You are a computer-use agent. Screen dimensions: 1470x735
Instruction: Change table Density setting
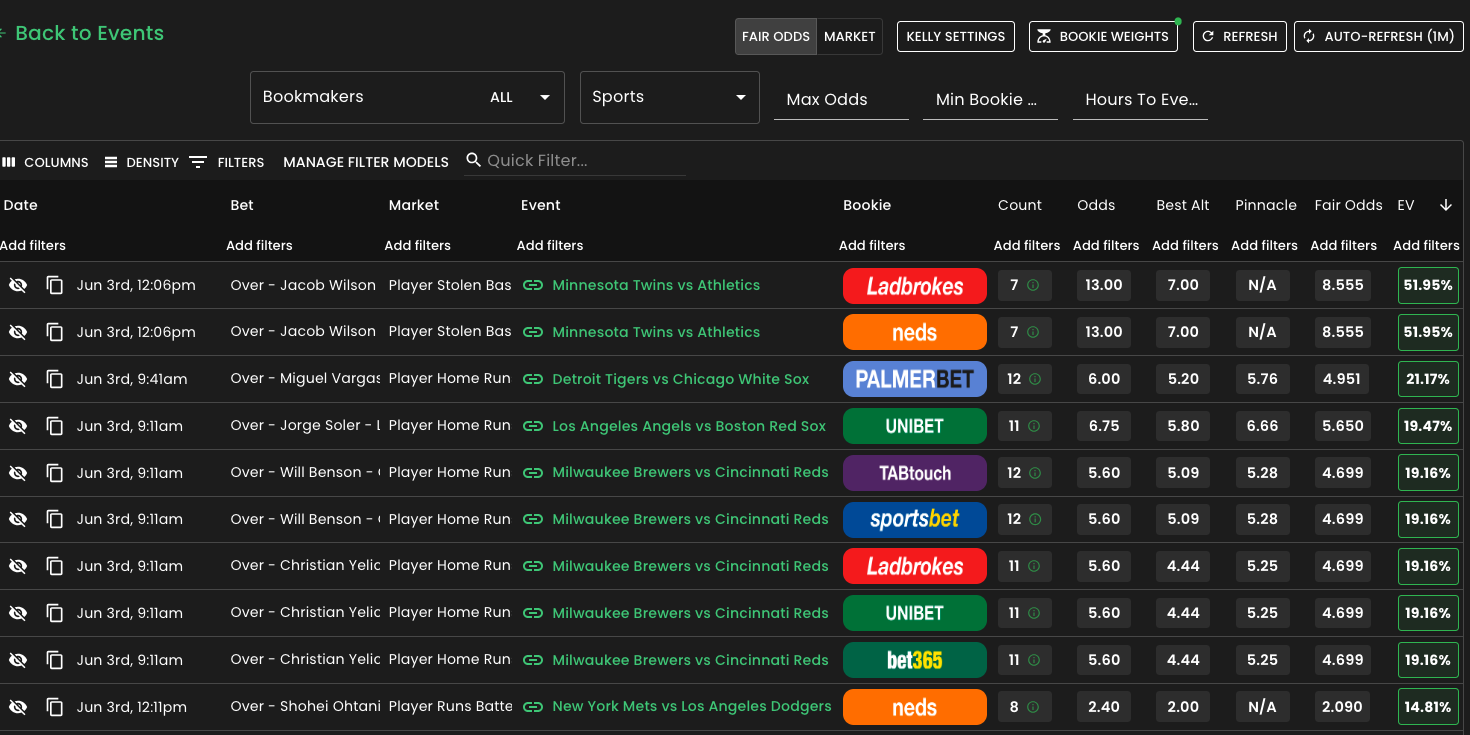141,162
